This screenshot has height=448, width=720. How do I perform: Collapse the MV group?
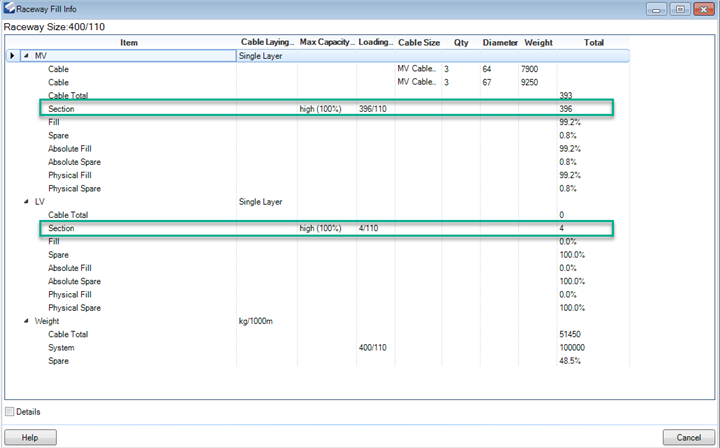tap(25, 56)
